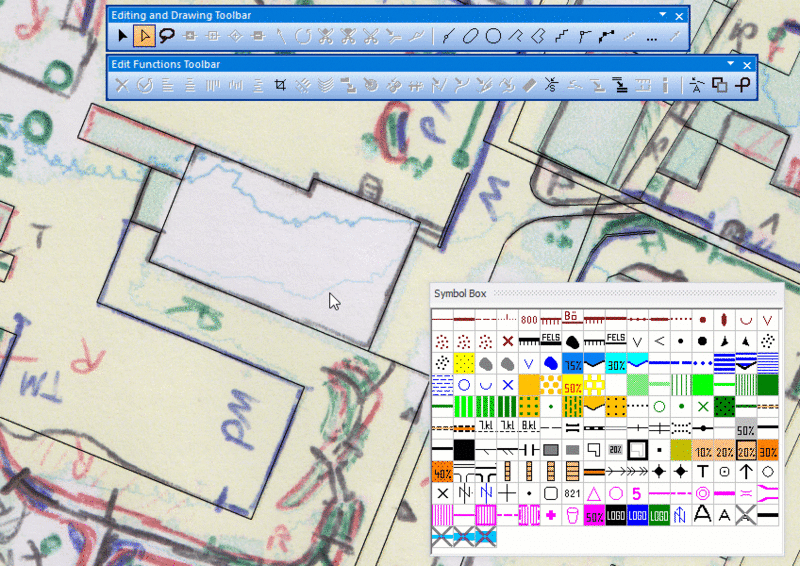Image resolution: width=800 pixels, height=566 pixels.
Task: Select the brown X symbol
Action: coord(507,341)
